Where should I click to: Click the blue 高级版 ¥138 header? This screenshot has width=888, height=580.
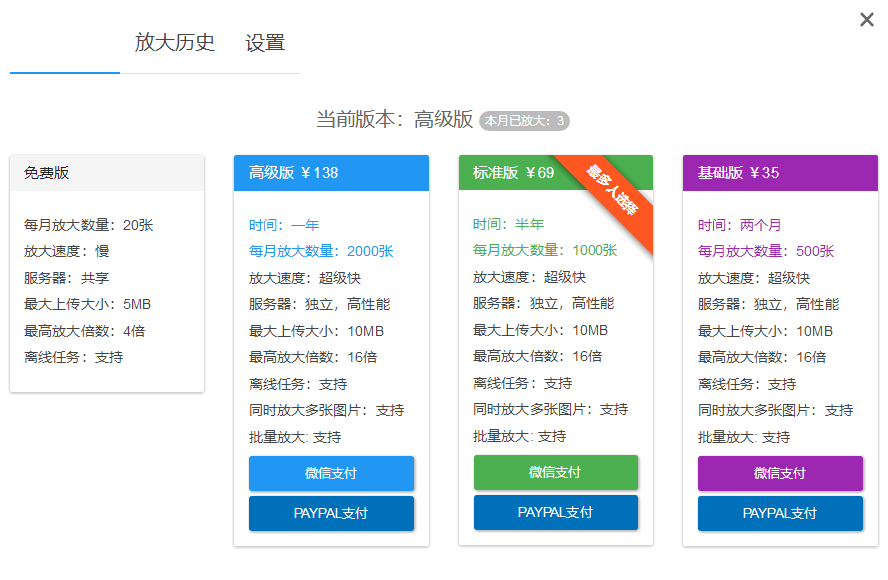[x=331, y=173]
